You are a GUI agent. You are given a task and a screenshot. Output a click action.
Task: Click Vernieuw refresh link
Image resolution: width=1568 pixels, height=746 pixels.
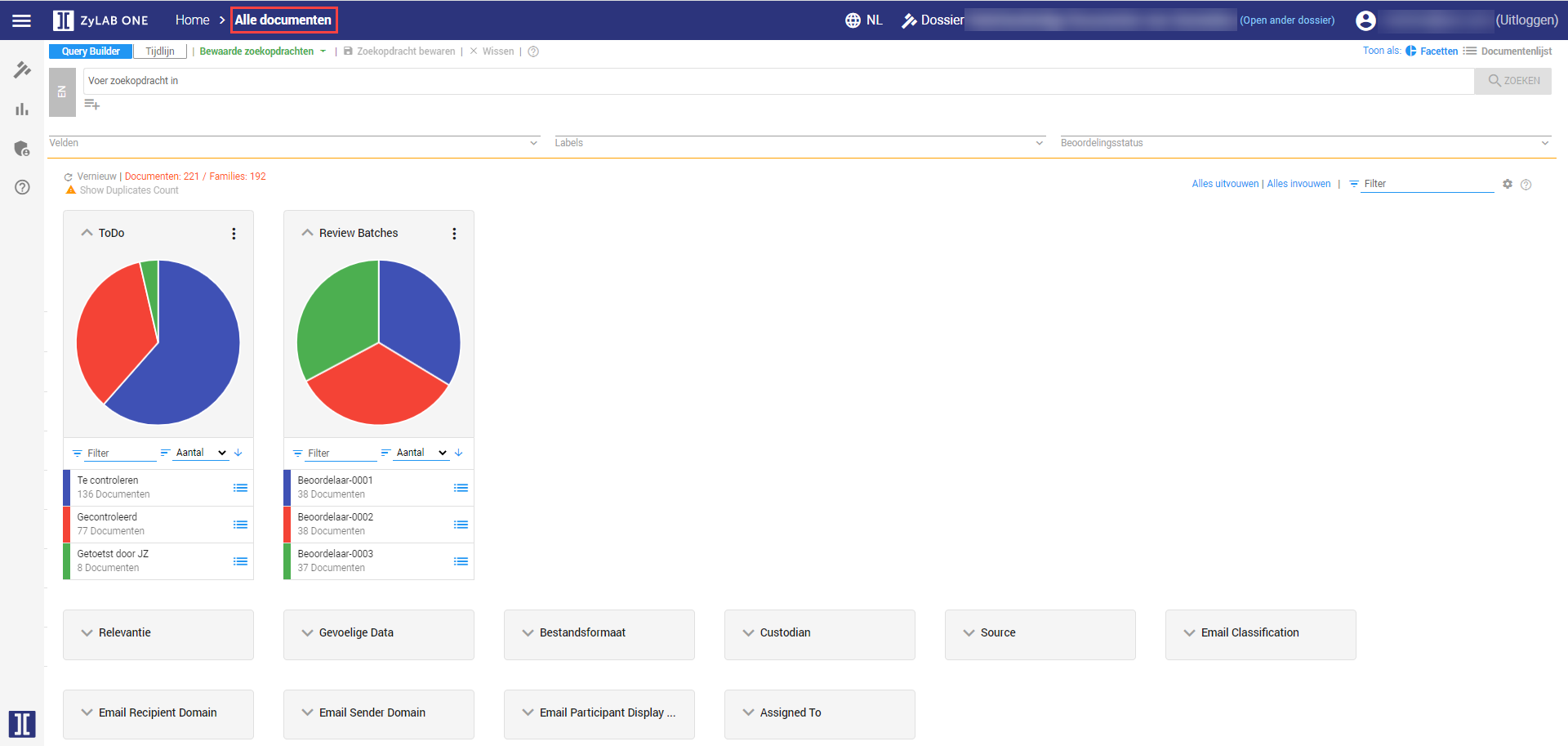click(91, 176)
